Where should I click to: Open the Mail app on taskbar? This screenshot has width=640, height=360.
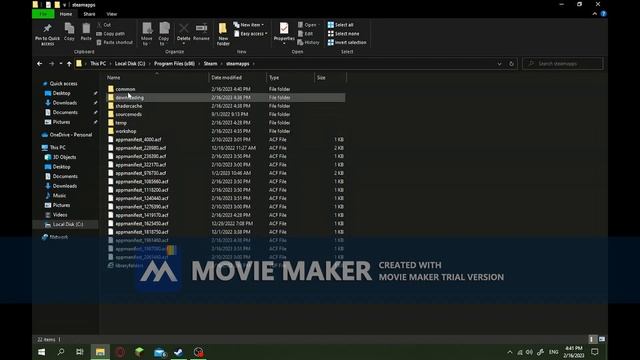[160, 352]
